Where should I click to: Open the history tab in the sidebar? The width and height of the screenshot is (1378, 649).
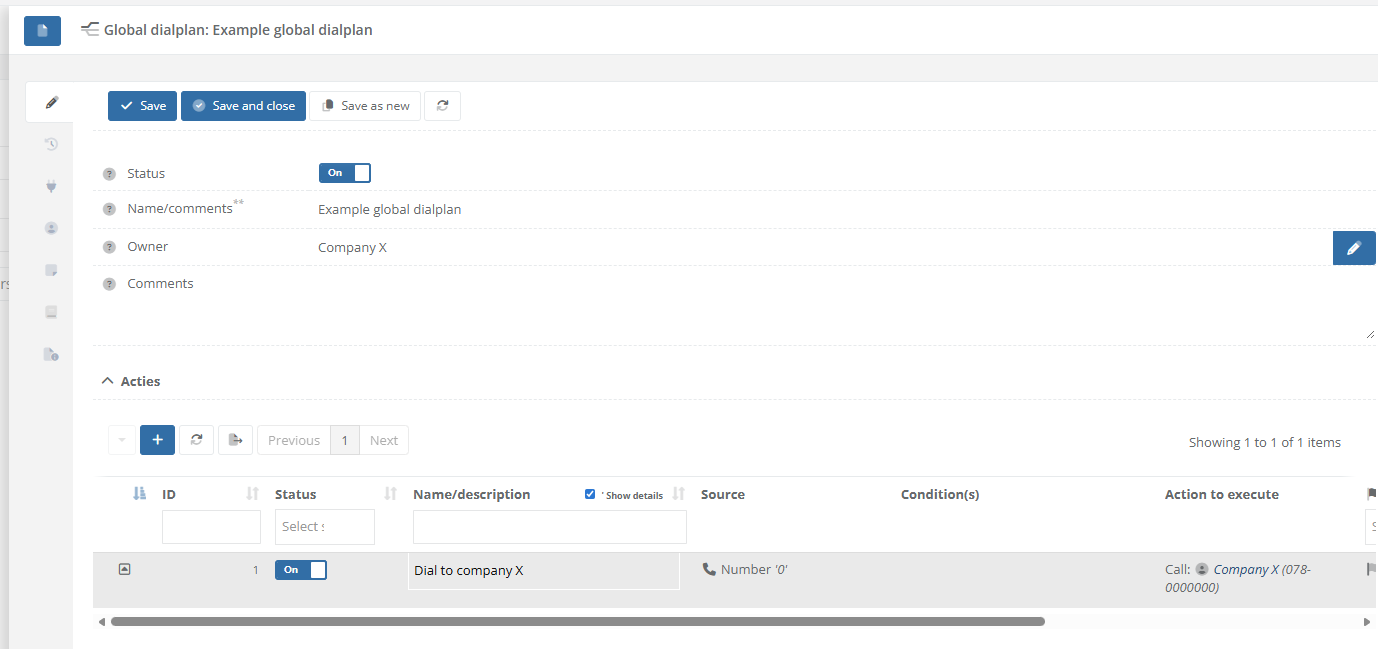pos(51,144)
